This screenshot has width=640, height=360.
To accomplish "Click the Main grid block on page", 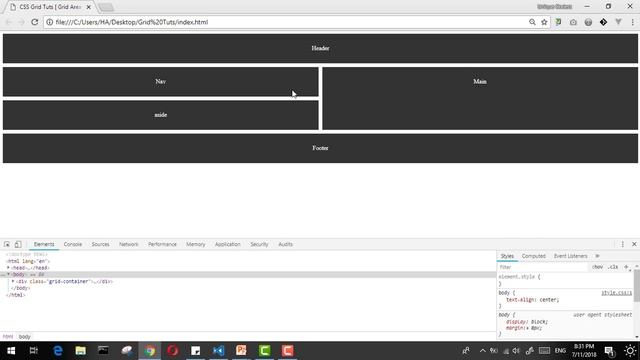I will tap(480, 98).
